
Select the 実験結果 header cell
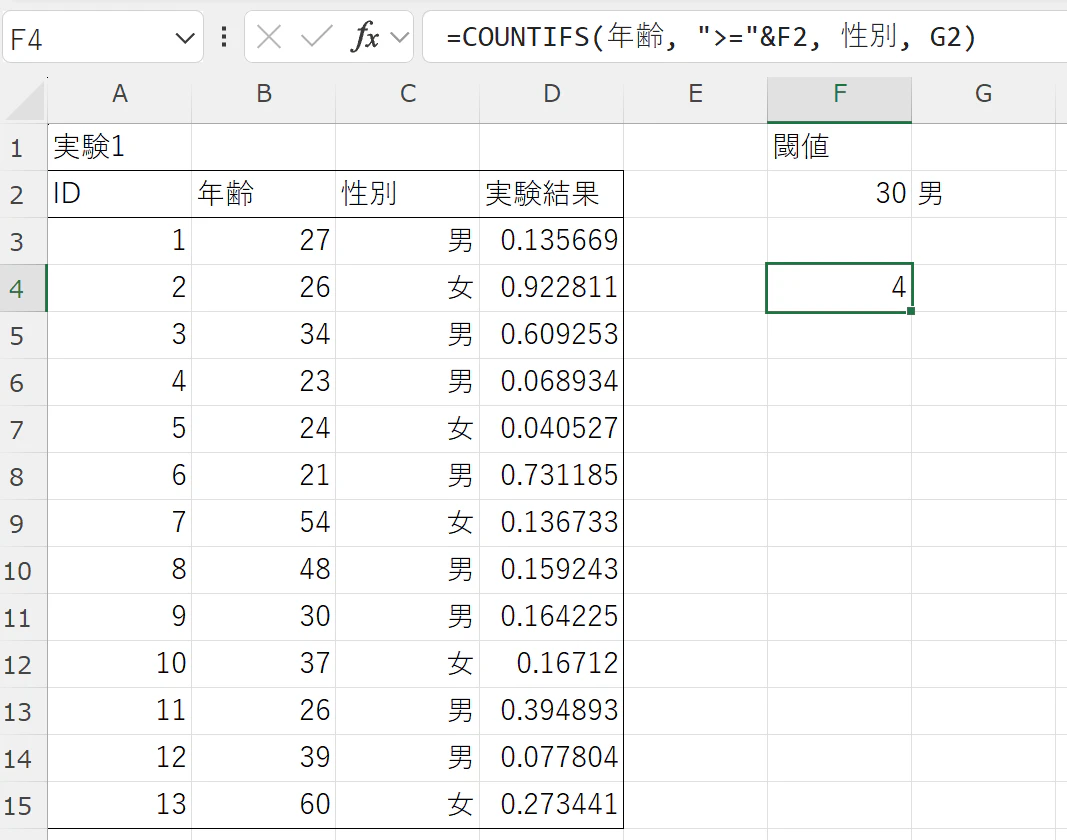click(x=552, y=194)
